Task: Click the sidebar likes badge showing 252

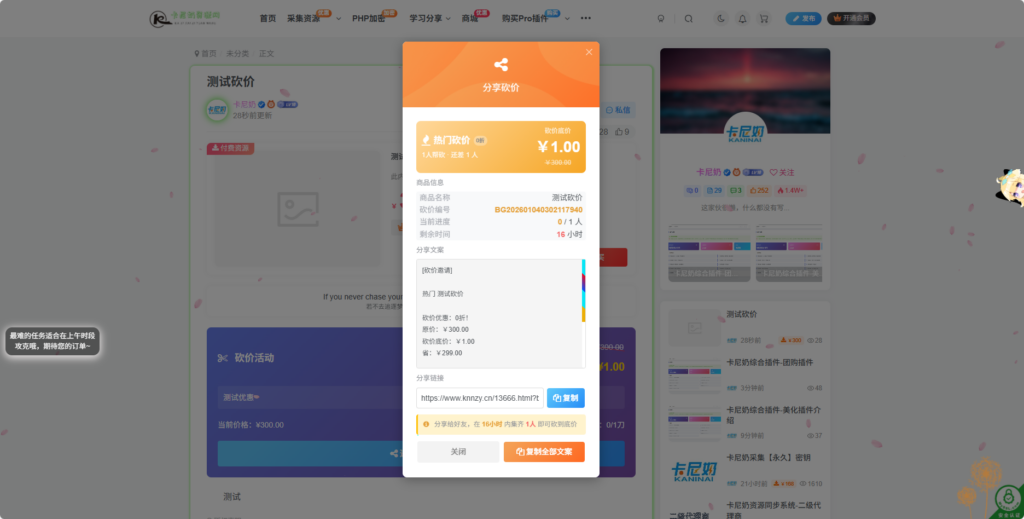Action: click(760, 191)
